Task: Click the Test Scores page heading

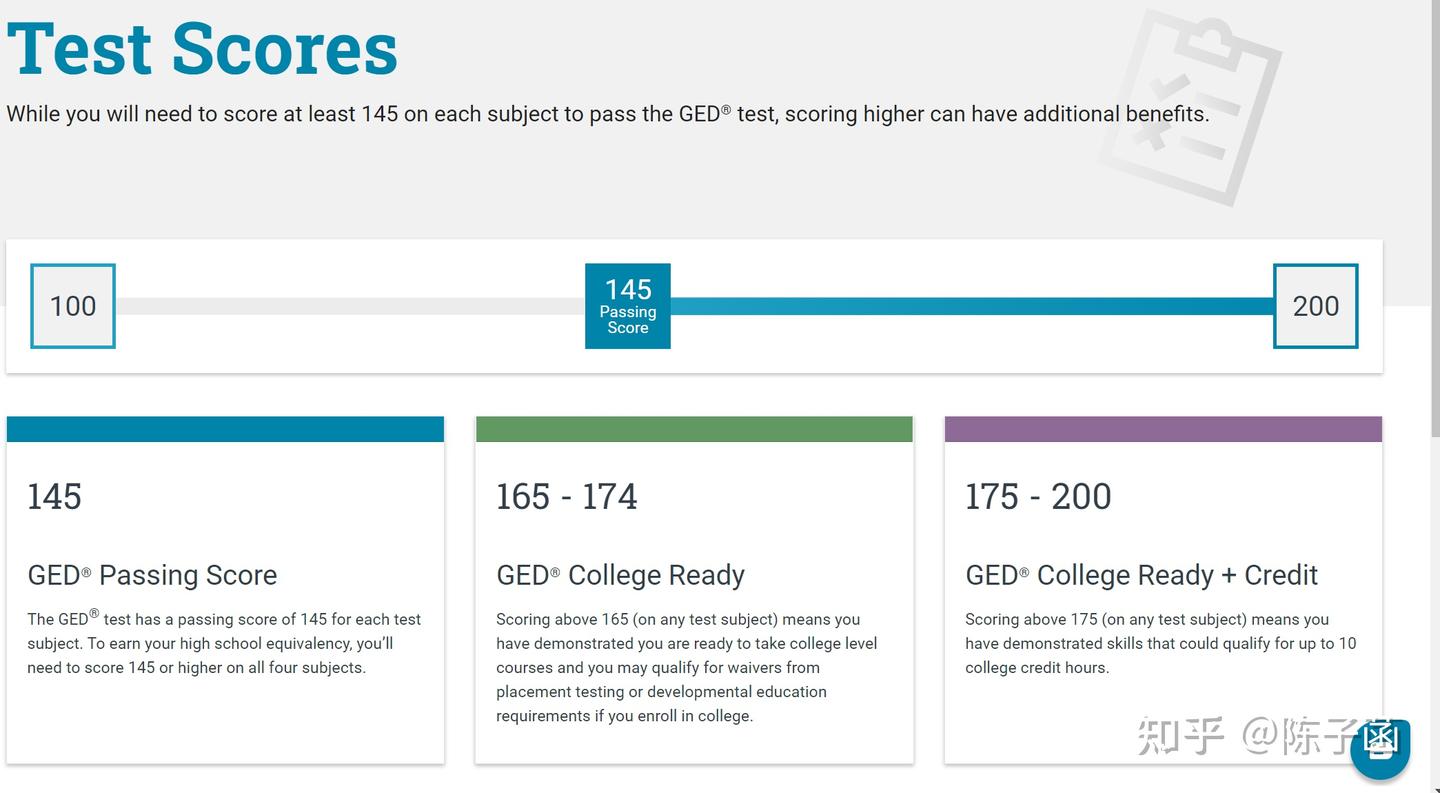Action: click(x=203, y=48)
